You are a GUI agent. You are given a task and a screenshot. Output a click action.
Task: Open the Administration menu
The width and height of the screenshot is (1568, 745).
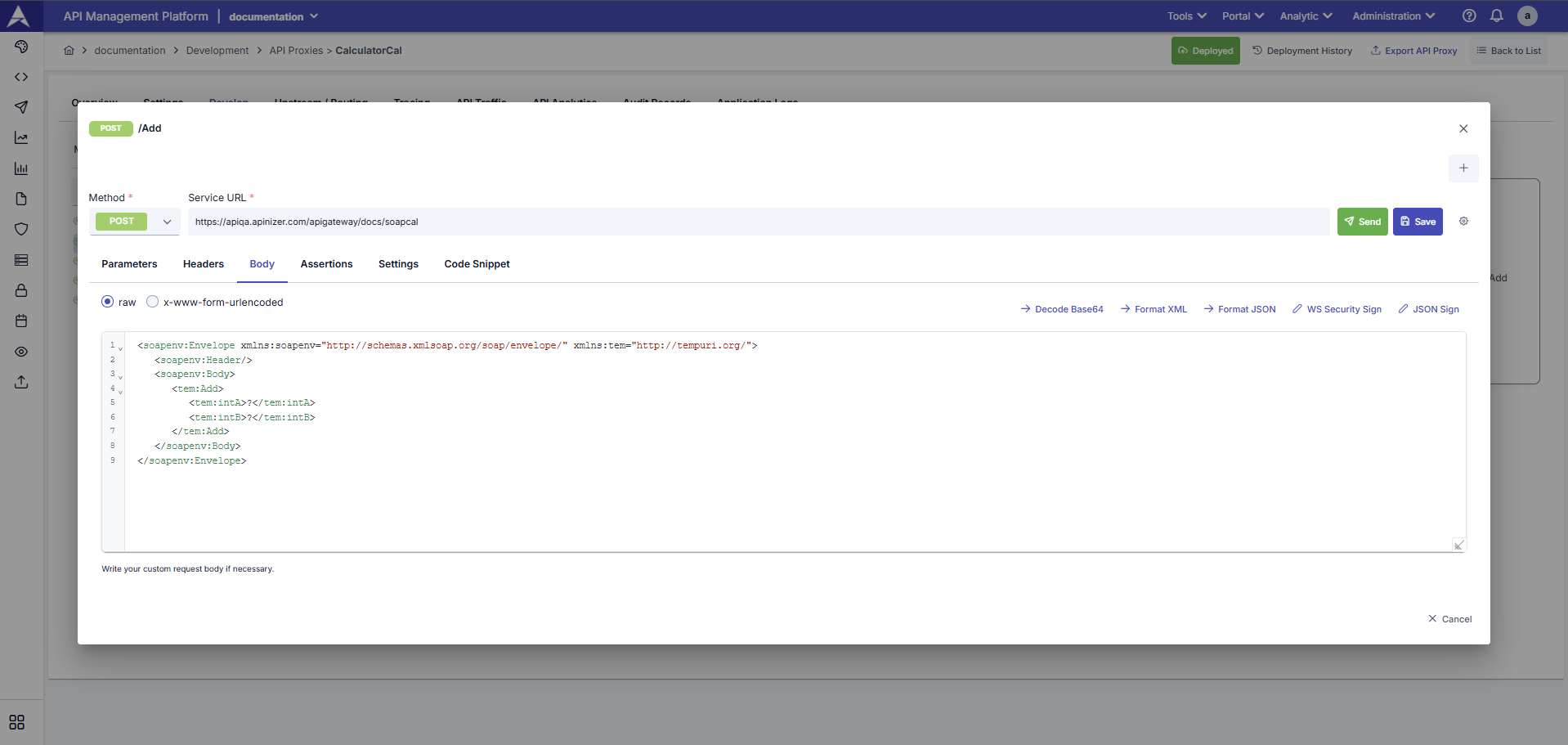pyautogui.click(x=1392, y=16)
